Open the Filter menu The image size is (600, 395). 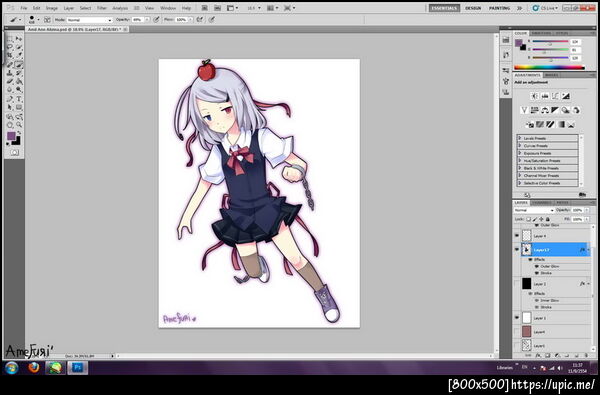[102, 8]
